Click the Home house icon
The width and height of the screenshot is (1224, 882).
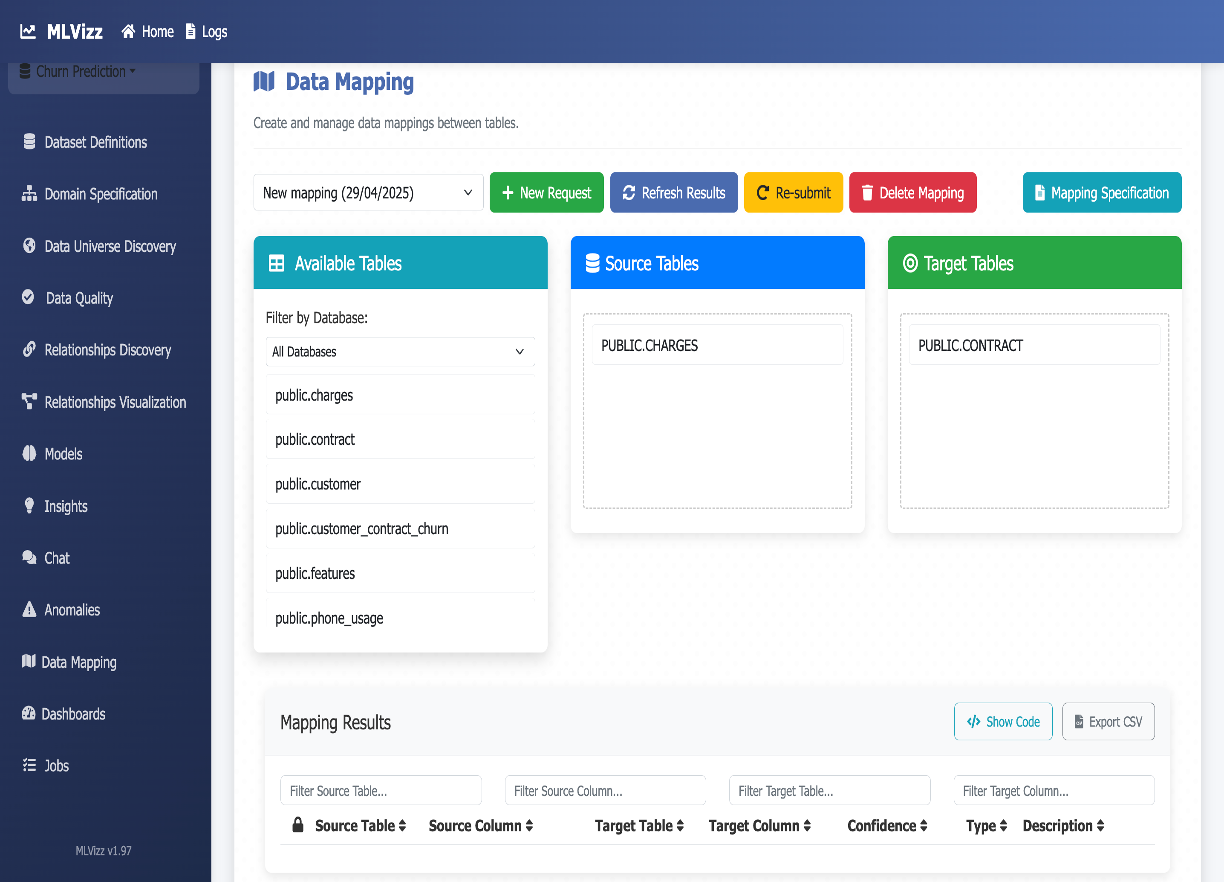(x=128, y=32)
